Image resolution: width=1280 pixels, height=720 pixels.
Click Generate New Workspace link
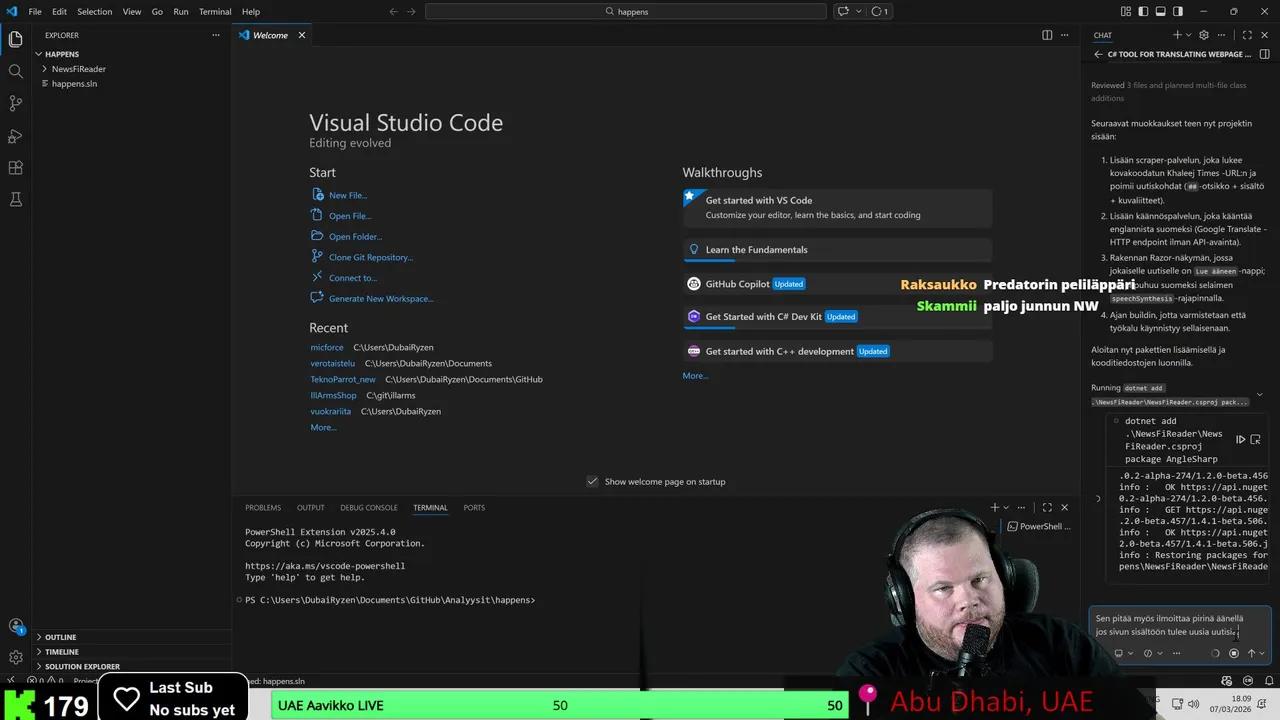381,299
